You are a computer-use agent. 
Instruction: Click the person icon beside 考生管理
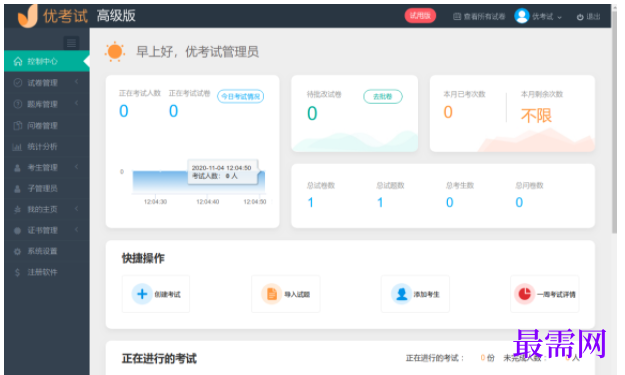[18, 168]
